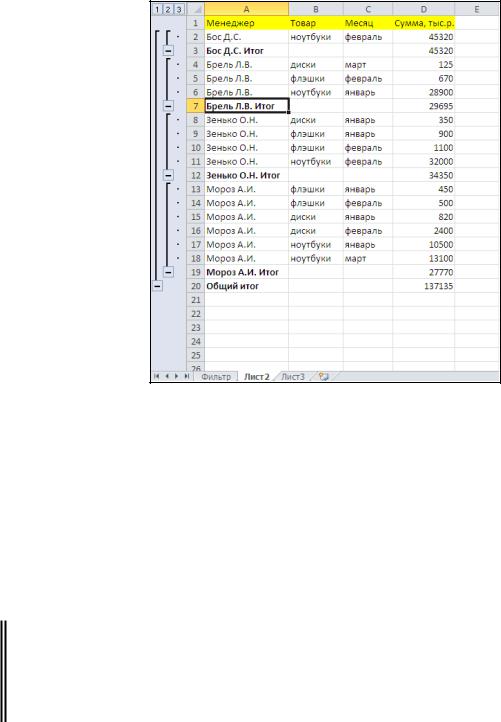
Task: Select value 2400 in column D
Action: click(x=424, y=231)
